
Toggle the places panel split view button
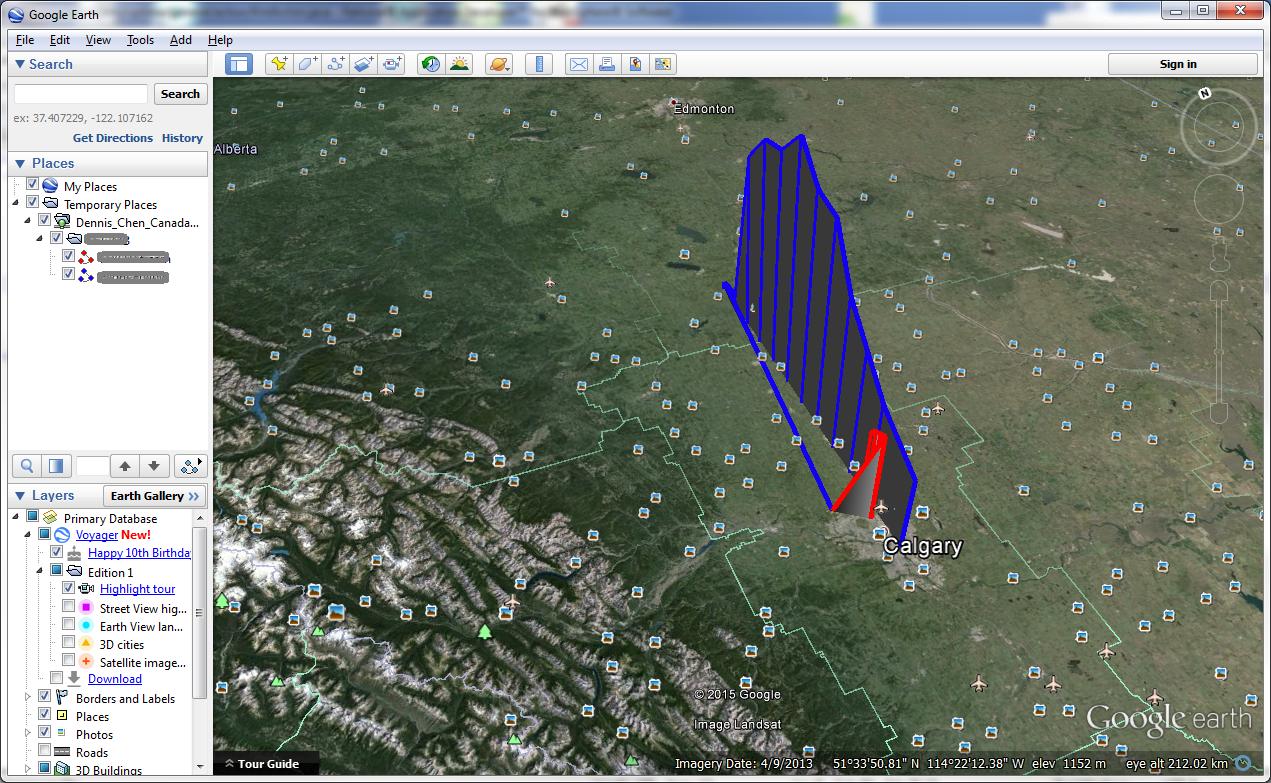[x=56, y=466]
